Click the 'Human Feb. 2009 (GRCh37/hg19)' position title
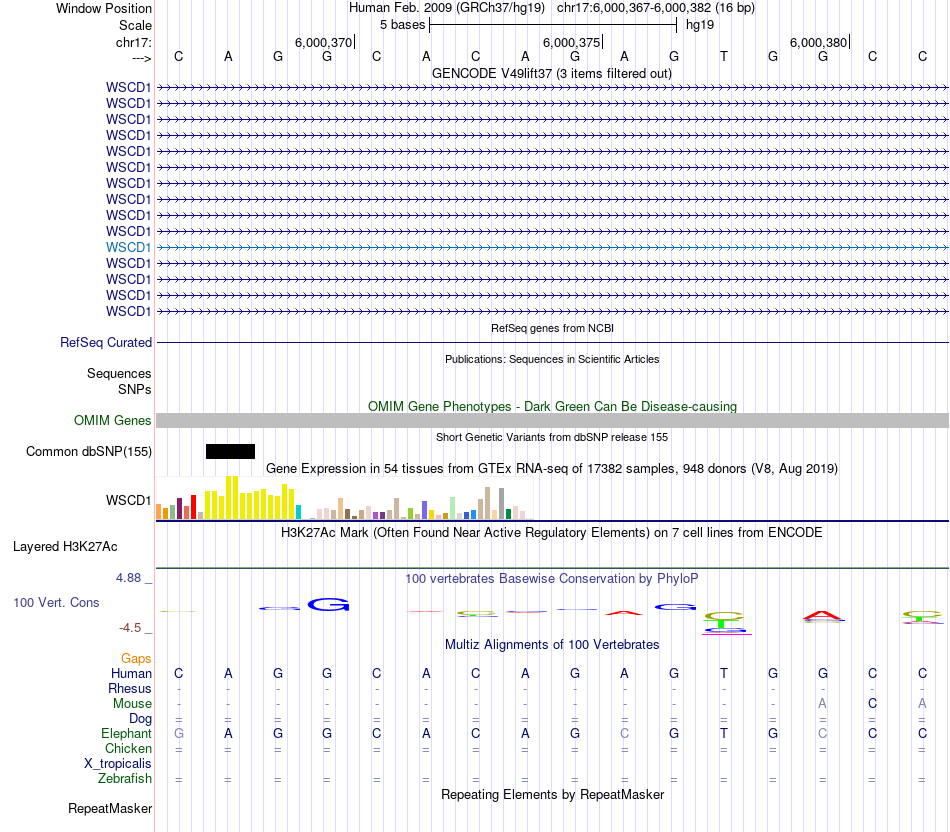Viewport: 950px width, 832px height. point(447,8)
